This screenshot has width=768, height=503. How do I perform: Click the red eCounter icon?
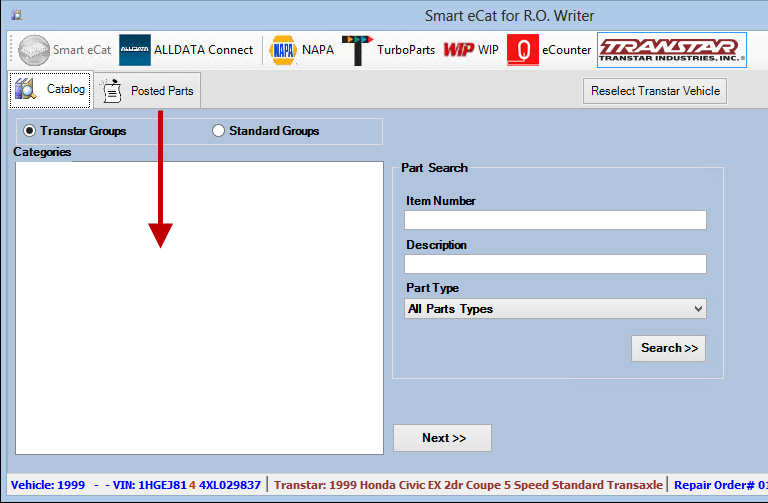(522, 50)
